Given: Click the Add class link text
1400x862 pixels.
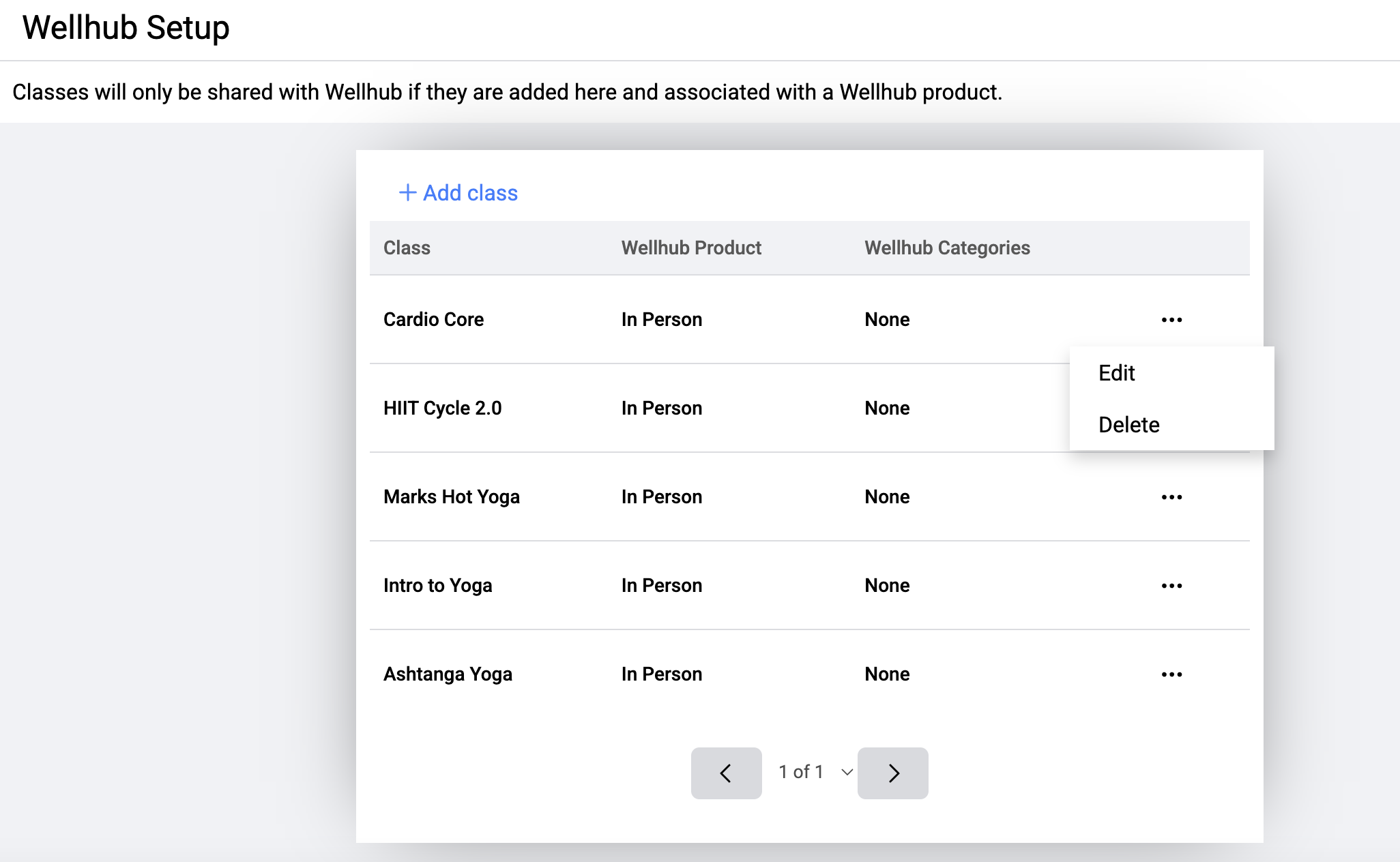Looking at the screenshot, I should pos(470,193).
